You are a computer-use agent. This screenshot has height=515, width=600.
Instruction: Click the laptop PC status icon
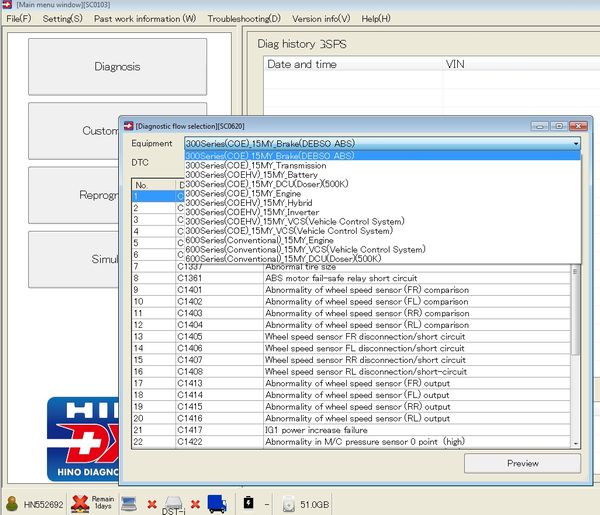coord(129,502)
